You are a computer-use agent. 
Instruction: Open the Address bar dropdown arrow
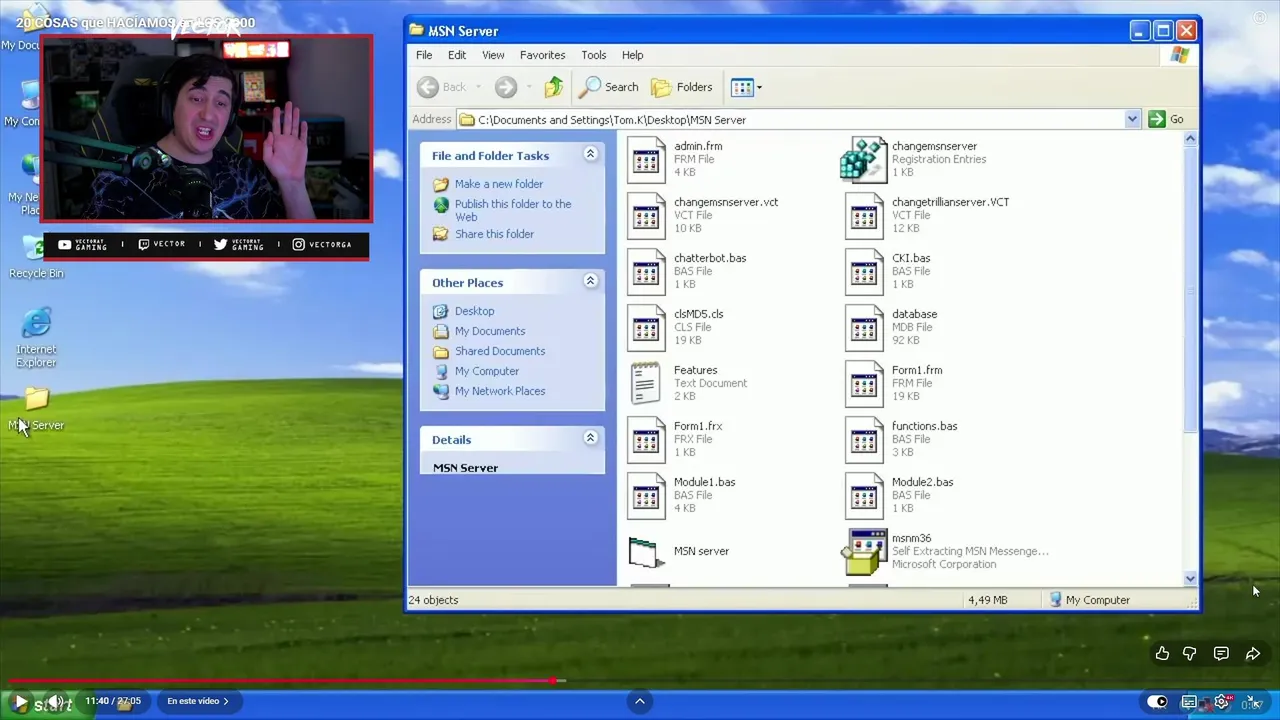pos(1132,119)
